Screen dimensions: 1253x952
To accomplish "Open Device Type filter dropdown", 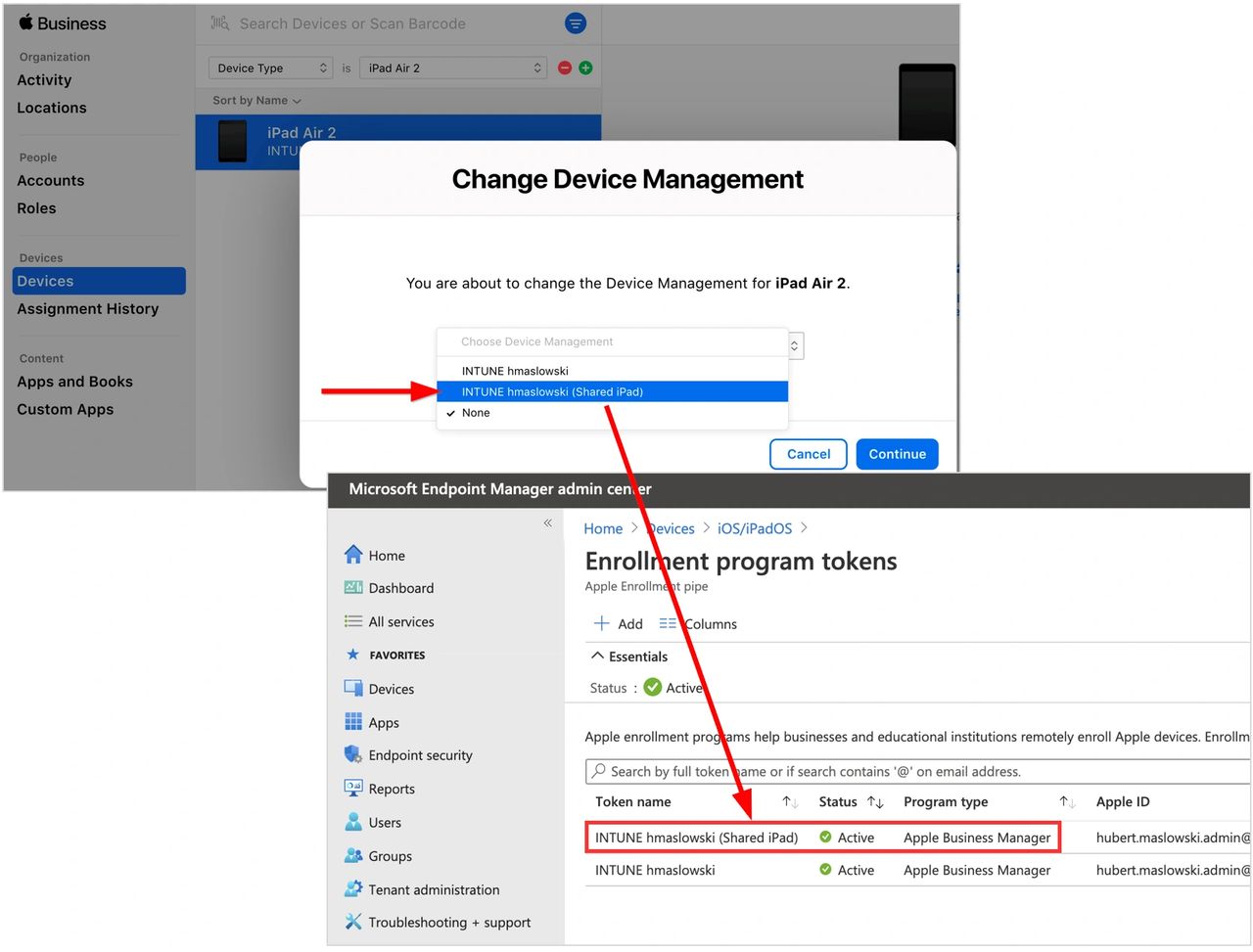I will click(271, 68).
